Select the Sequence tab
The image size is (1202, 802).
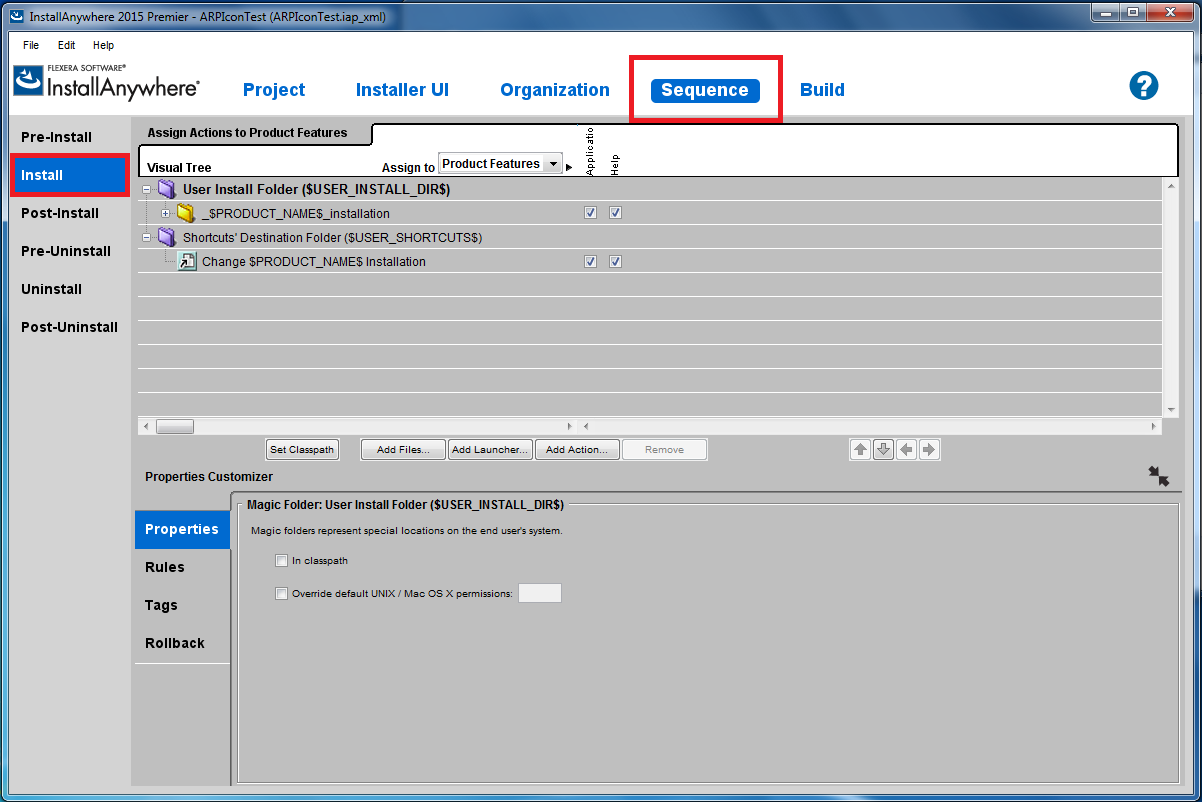coord(705,90)
